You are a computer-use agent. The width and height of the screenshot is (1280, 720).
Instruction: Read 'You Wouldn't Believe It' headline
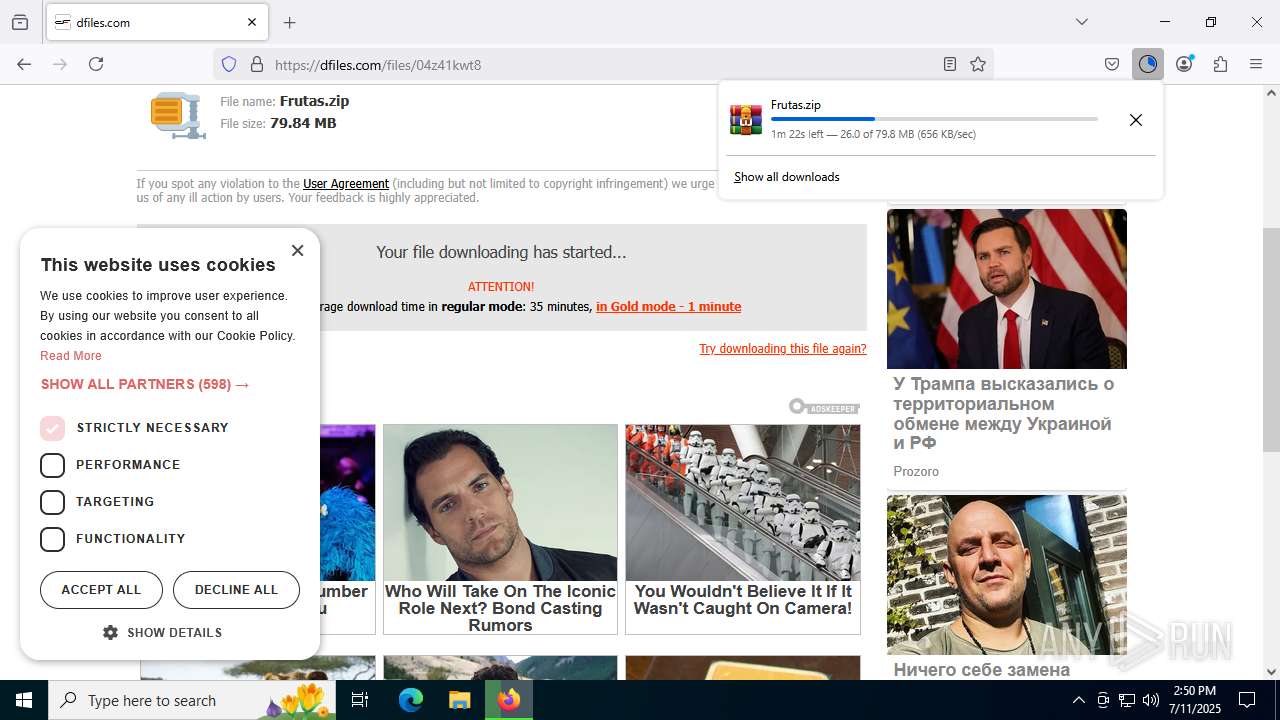coord(743,600)
